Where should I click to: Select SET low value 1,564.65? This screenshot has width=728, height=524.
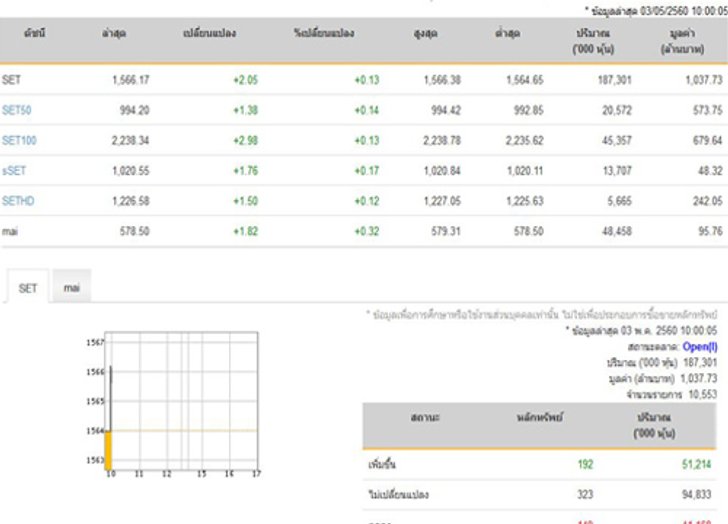525,80
